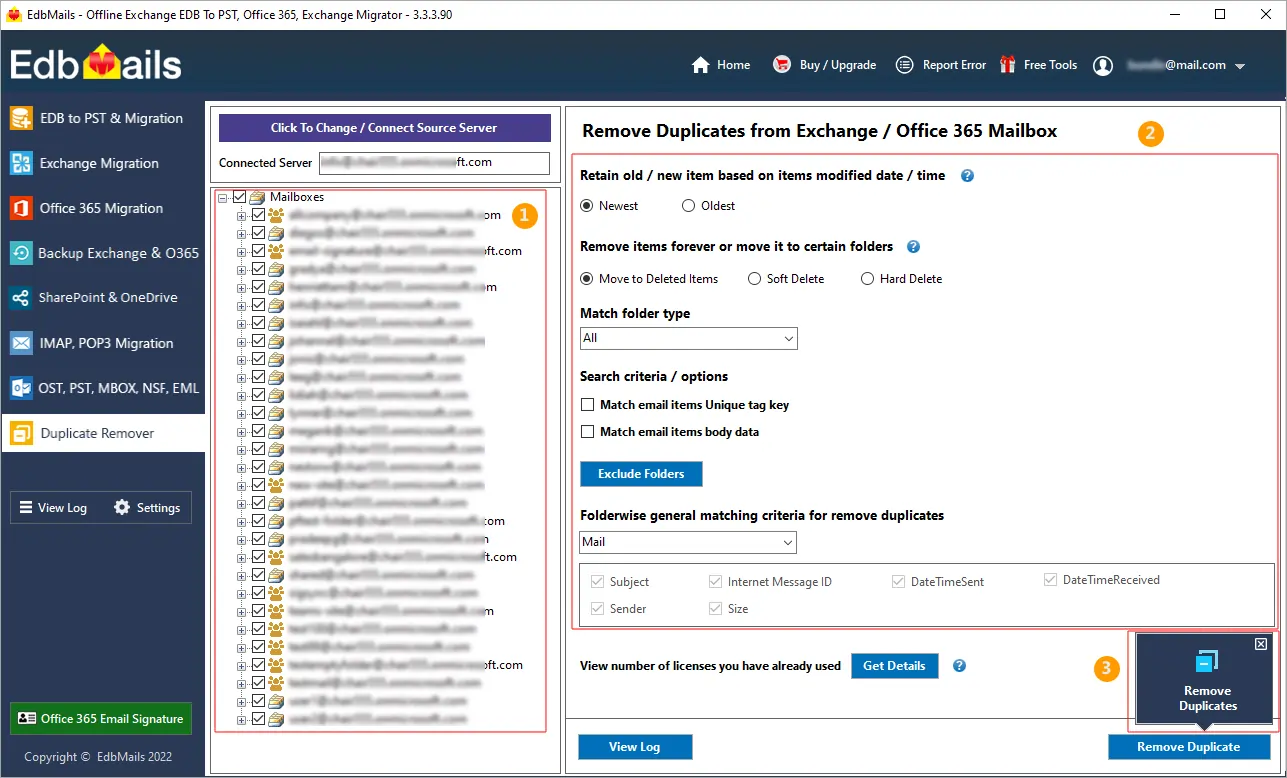Toggle the Mailboxes root checkbox
The image size is (1287, 778).
click(x=239, y=197)
